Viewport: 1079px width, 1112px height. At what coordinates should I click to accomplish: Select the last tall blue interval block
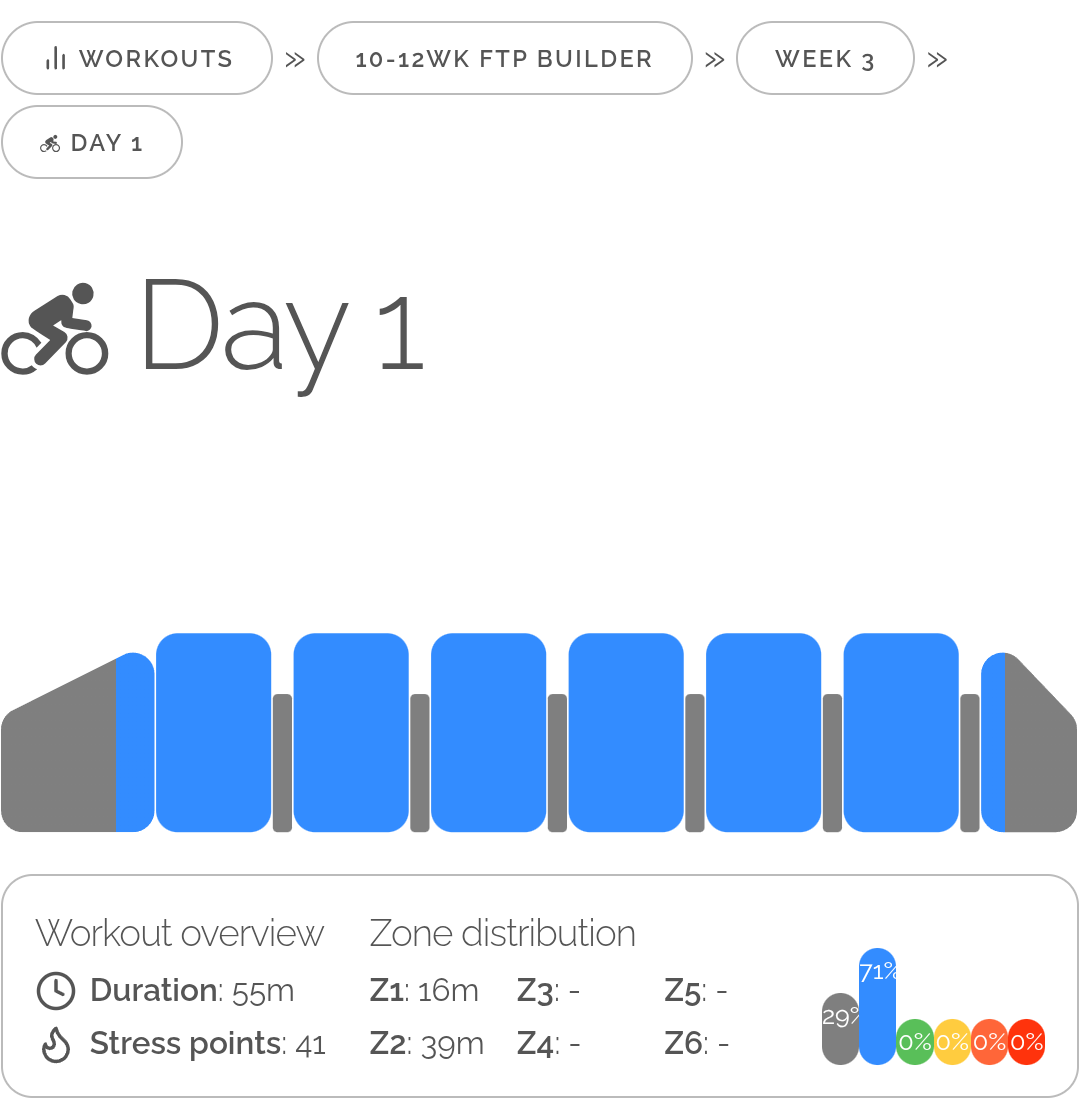click(x=901, y=732)
